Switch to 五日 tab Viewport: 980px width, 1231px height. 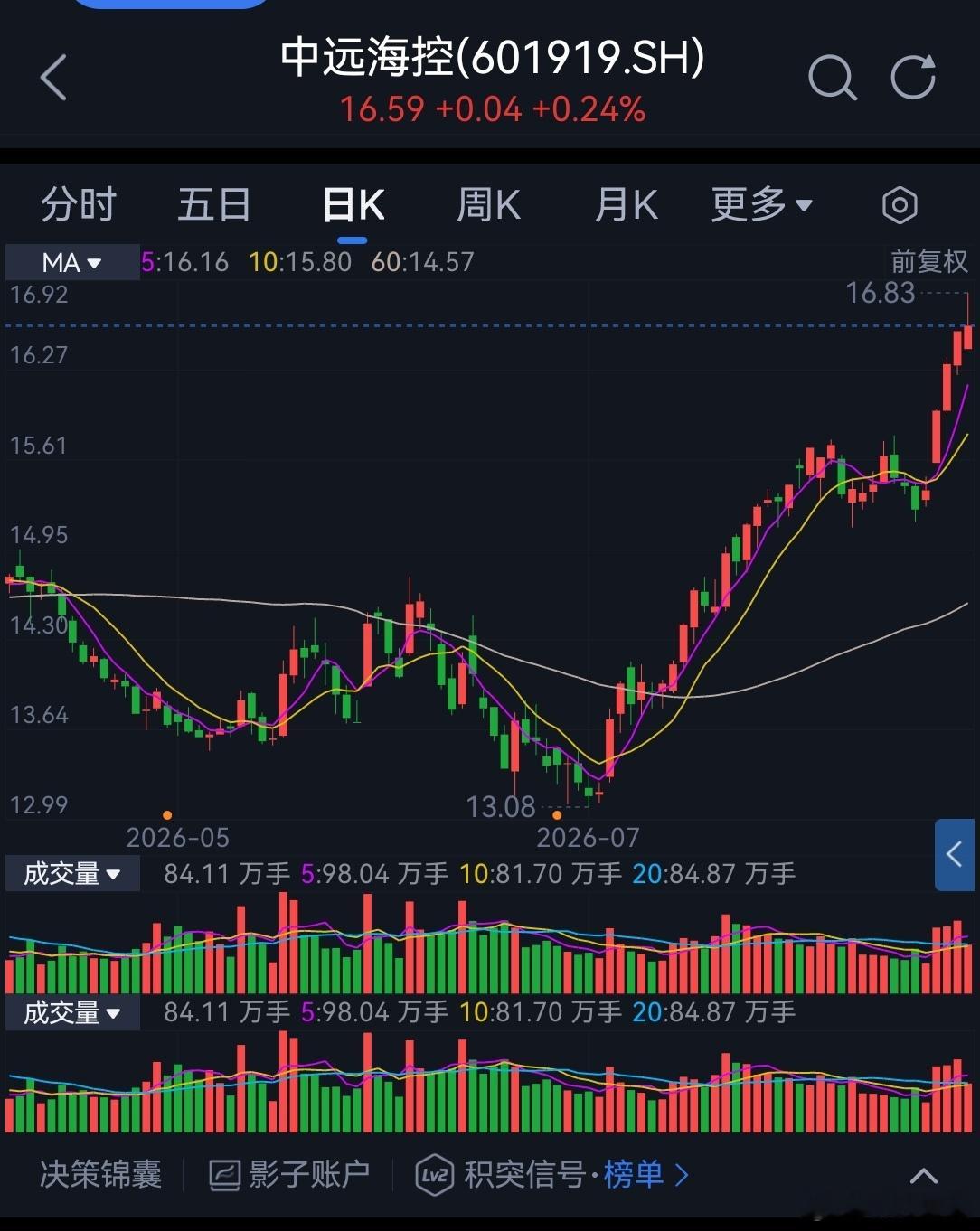[214, 204]
